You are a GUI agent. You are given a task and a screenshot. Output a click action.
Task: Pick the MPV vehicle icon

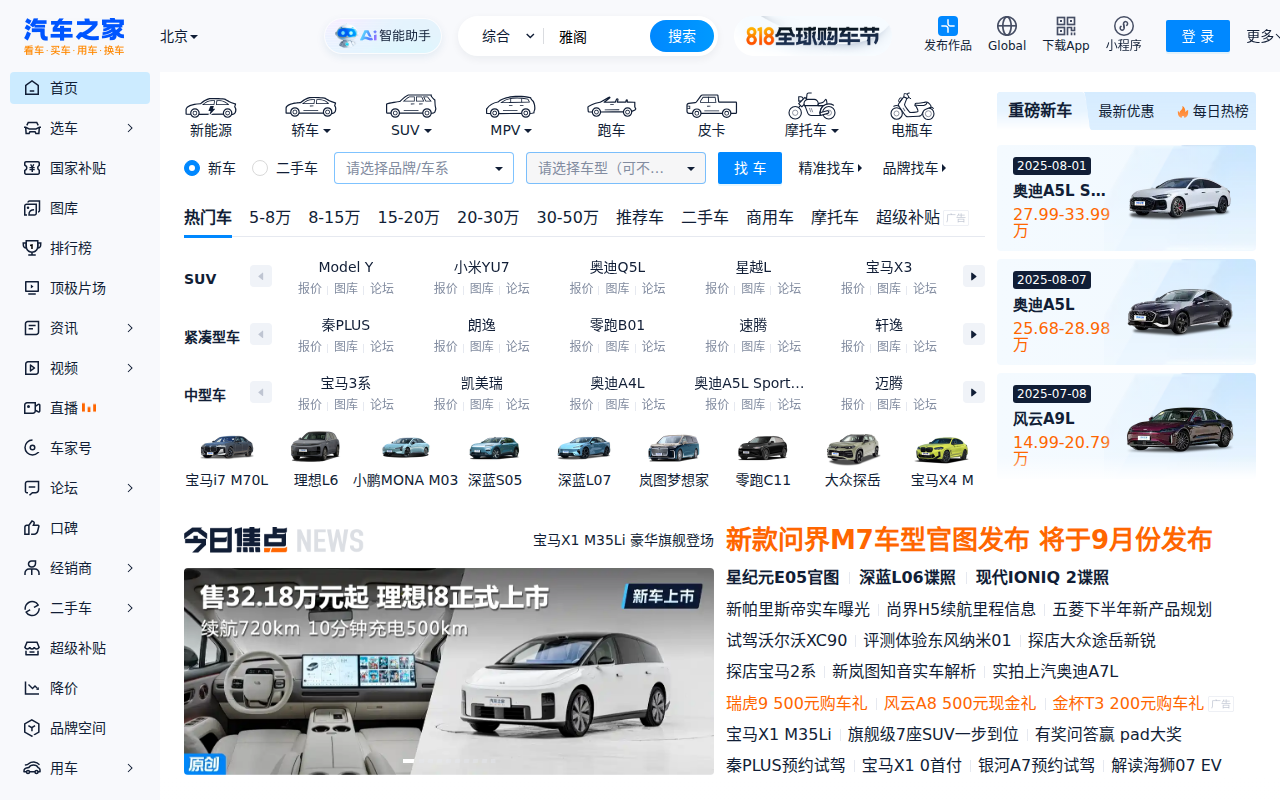point(511,115)
